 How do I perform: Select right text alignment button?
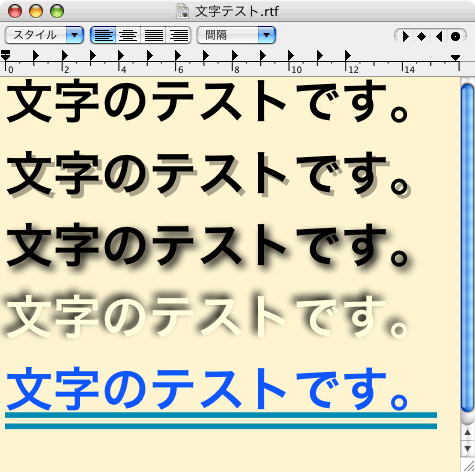point(179,35)
